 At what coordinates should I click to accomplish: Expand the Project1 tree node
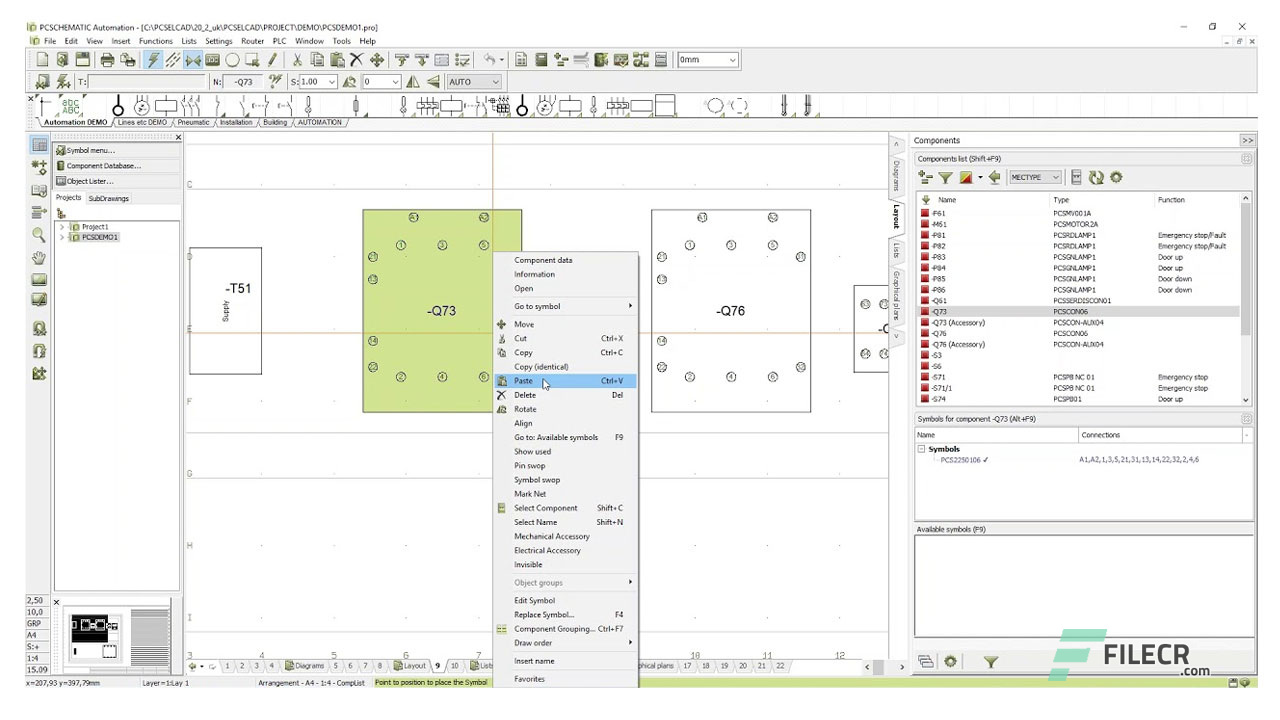click(x=62, y=227)
